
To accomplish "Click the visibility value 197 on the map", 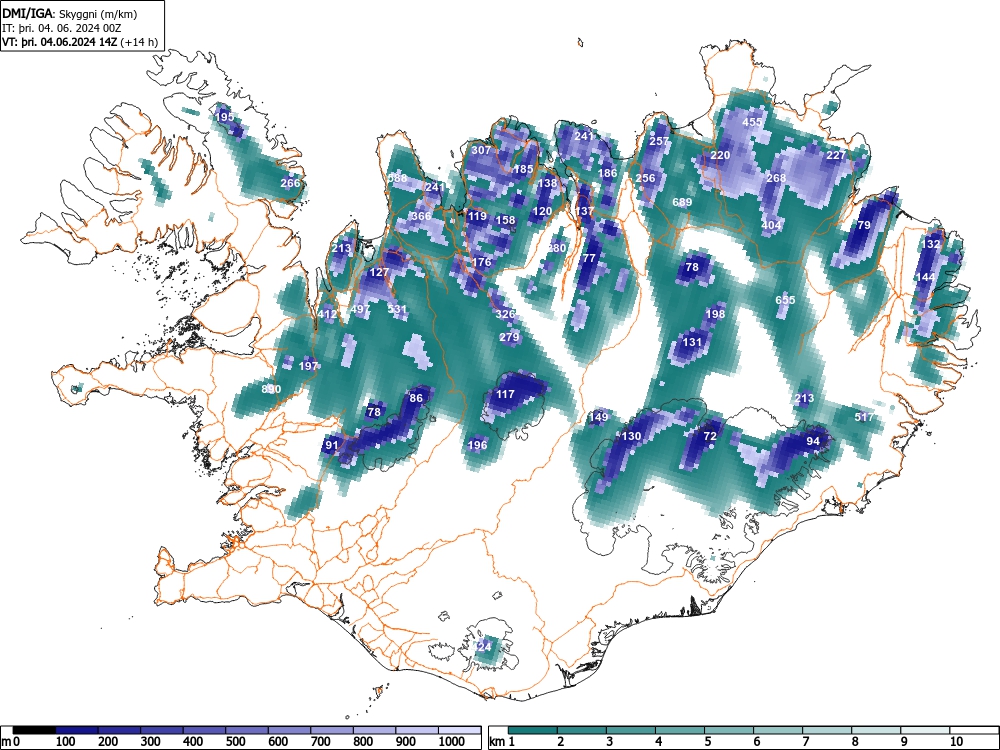I will pyautogui.click(x=308, y=366).
